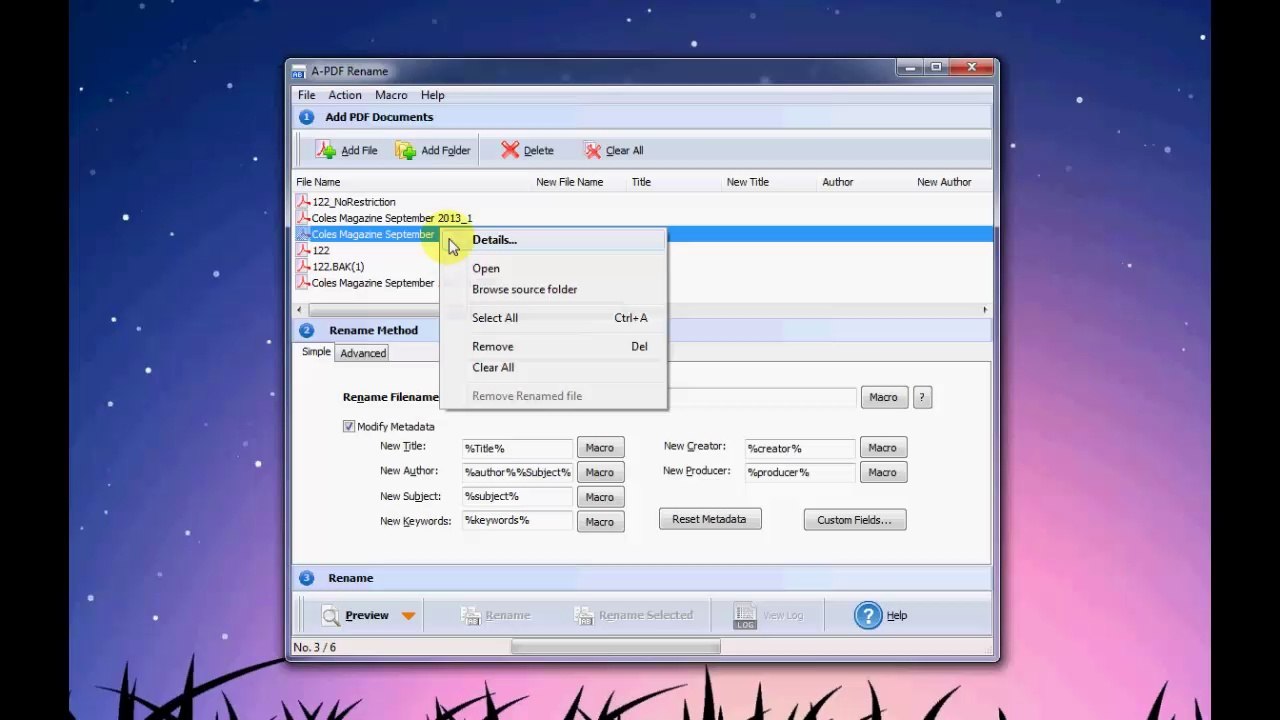Viewport: 1280px width, 720px height.
Task: Toggle the Modify Metadata checkbox
Action: (348, 426)
